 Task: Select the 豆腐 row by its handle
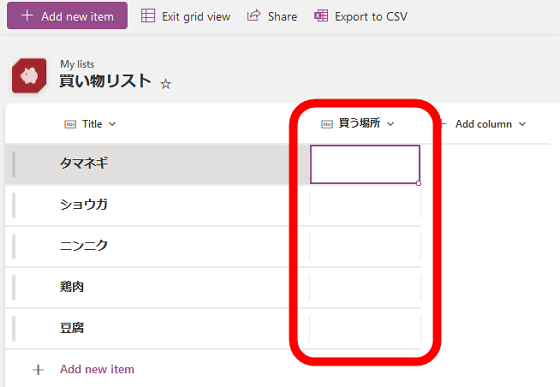point(14,328)
